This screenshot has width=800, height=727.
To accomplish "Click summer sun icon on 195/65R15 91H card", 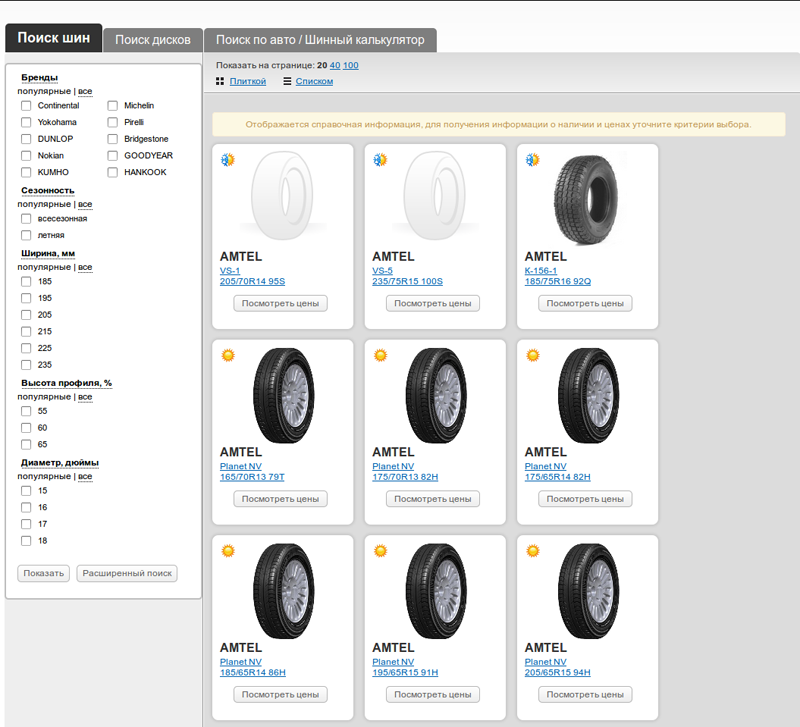I will click(x=380, y=550).
